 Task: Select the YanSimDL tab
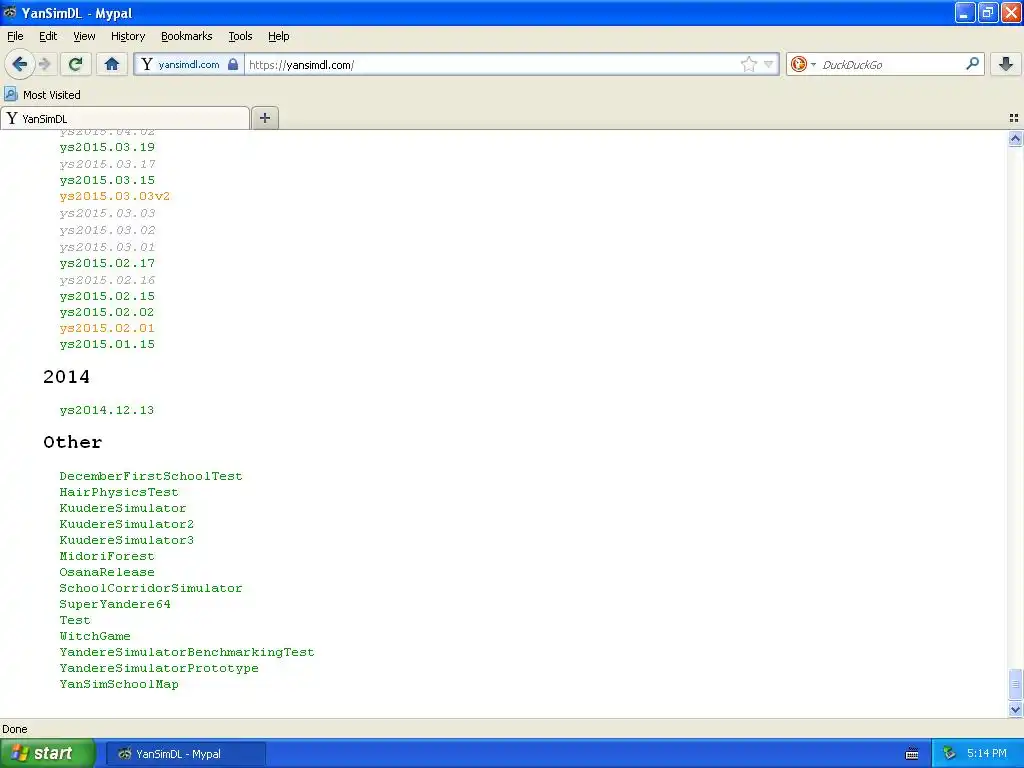tap(125, 118)
